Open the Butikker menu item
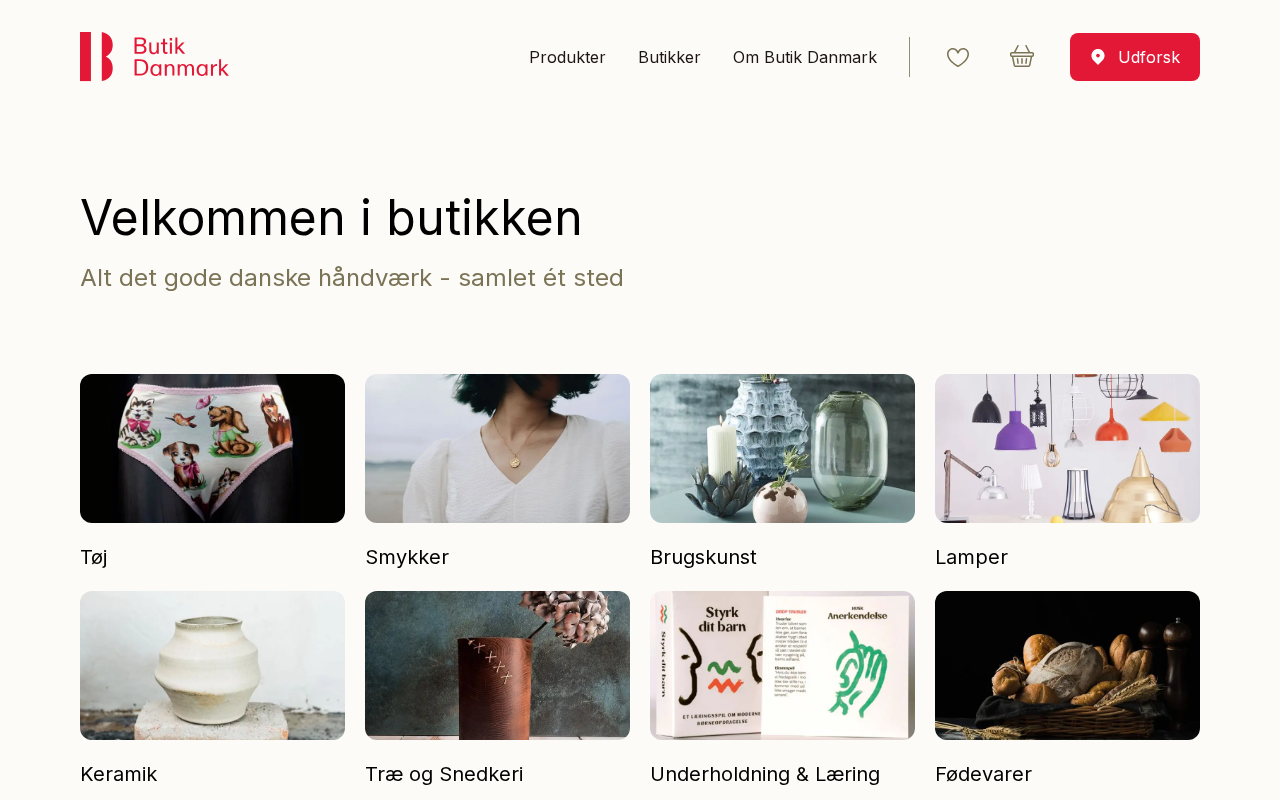The image size is (1280, 800). point(669,57)
